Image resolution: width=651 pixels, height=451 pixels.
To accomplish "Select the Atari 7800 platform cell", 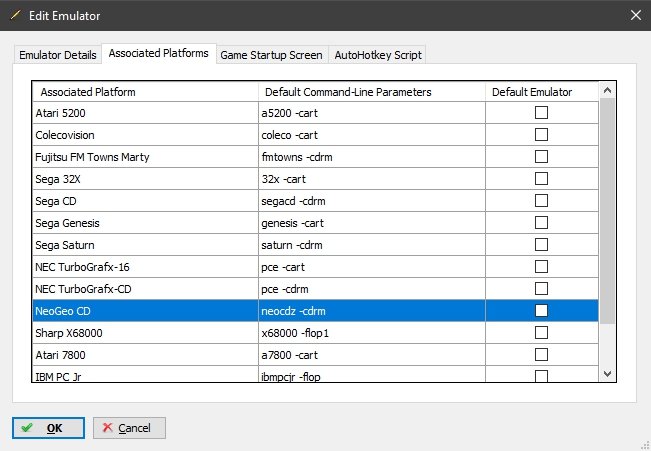I will click(x=145, y=355).
